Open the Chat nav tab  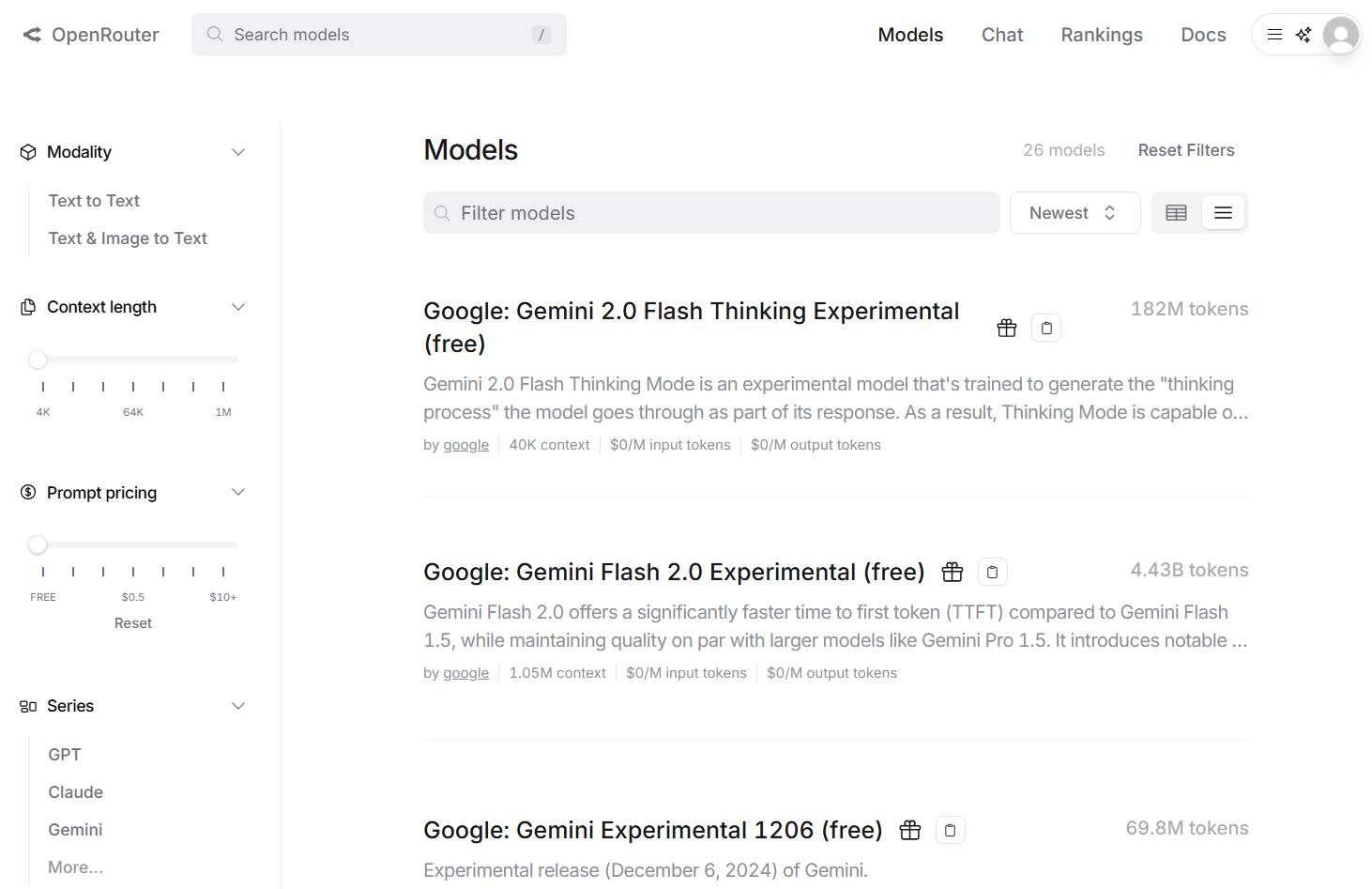[1002, 35]
